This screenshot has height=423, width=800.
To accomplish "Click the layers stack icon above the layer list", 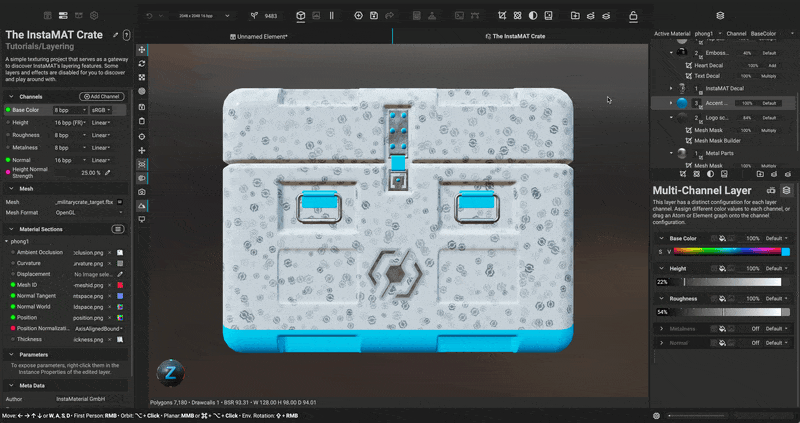I will point(720,16).
